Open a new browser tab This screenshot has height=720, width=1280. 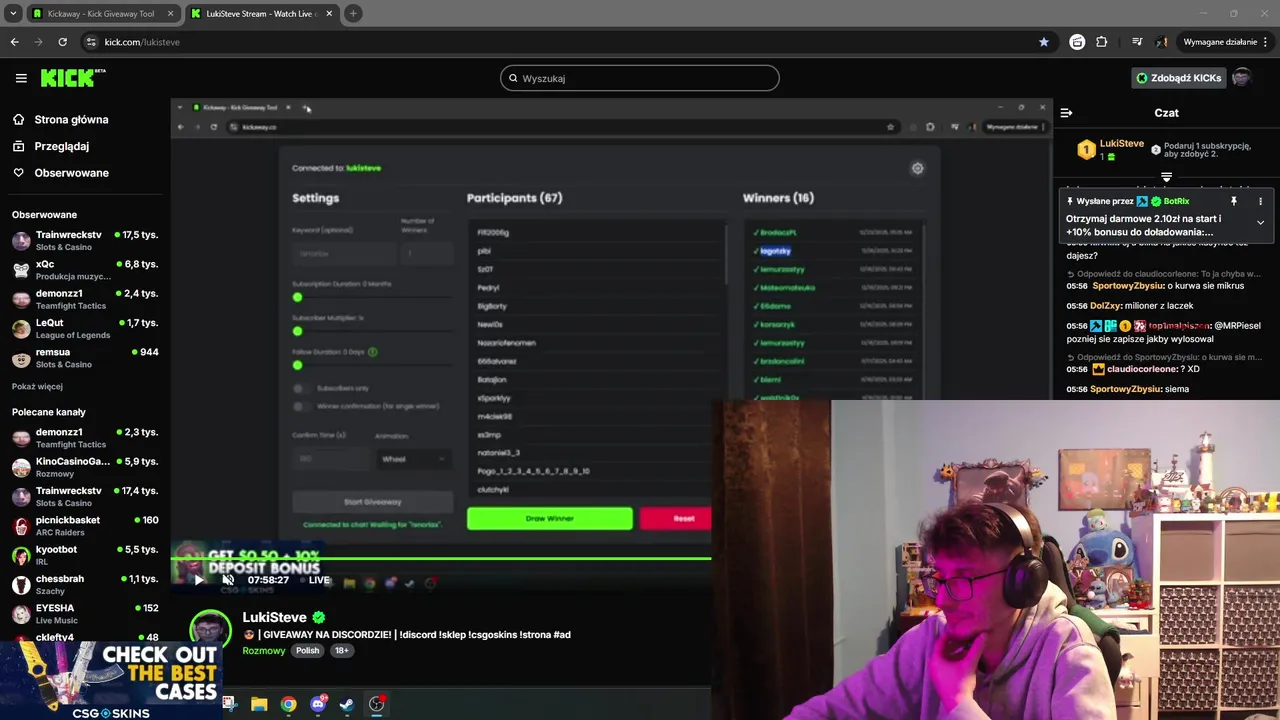[353, 14]
